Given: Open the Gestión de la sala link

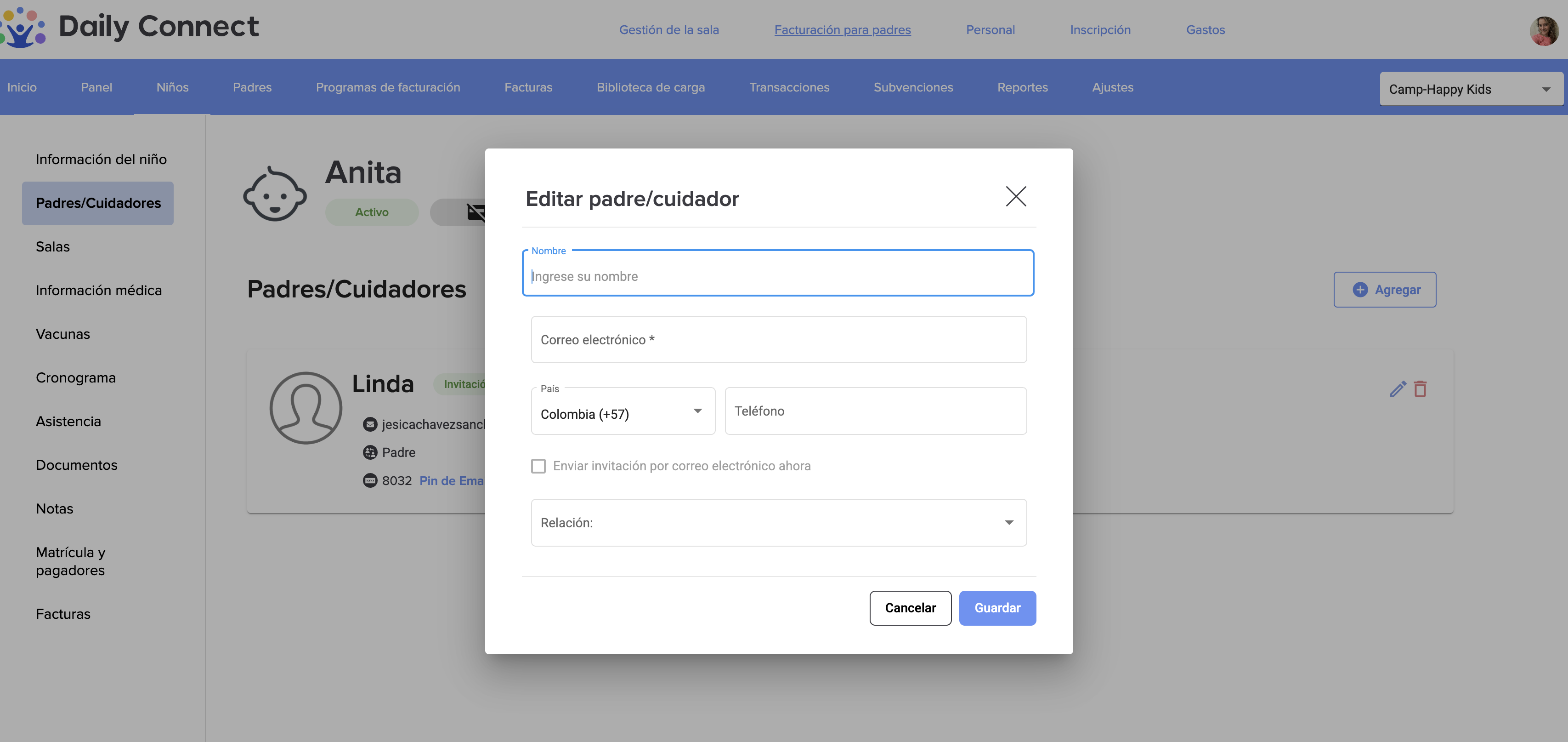Looking at the screenshot, I should click(x=668, y=30).
